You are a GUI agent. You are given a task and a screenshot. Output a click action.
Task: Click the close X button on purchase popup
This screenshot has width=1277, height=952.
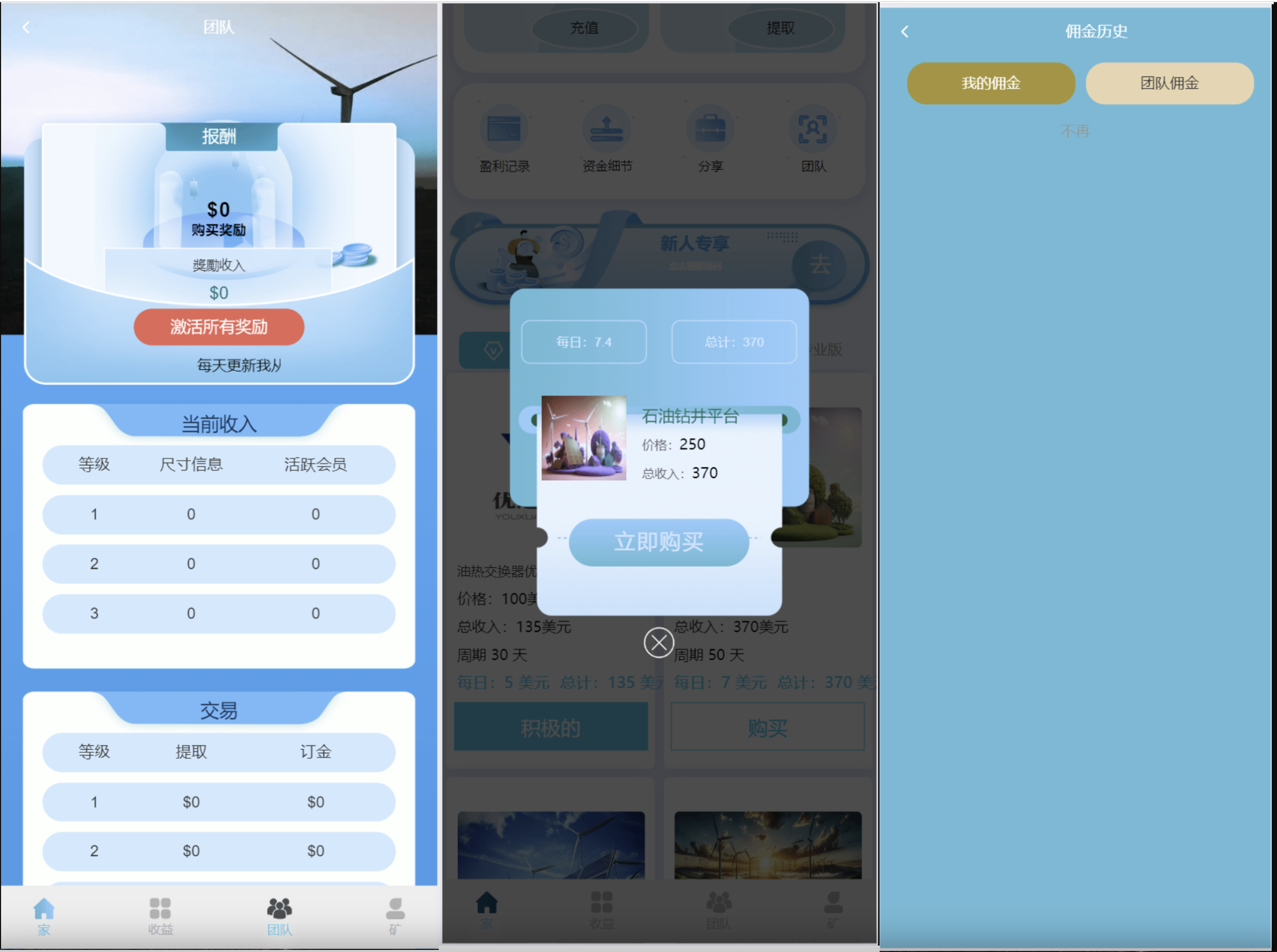657,642
